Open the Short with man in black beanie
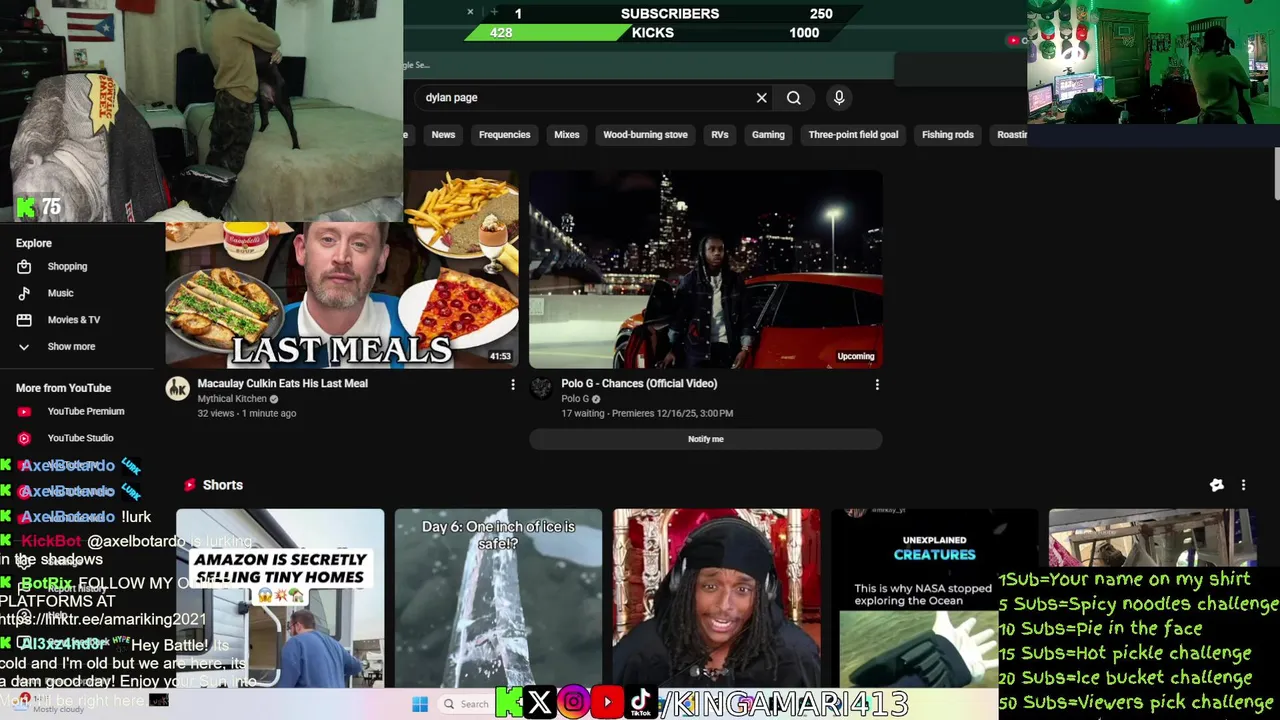Screen dimensions: 1280x720 [x=716, y=598]
